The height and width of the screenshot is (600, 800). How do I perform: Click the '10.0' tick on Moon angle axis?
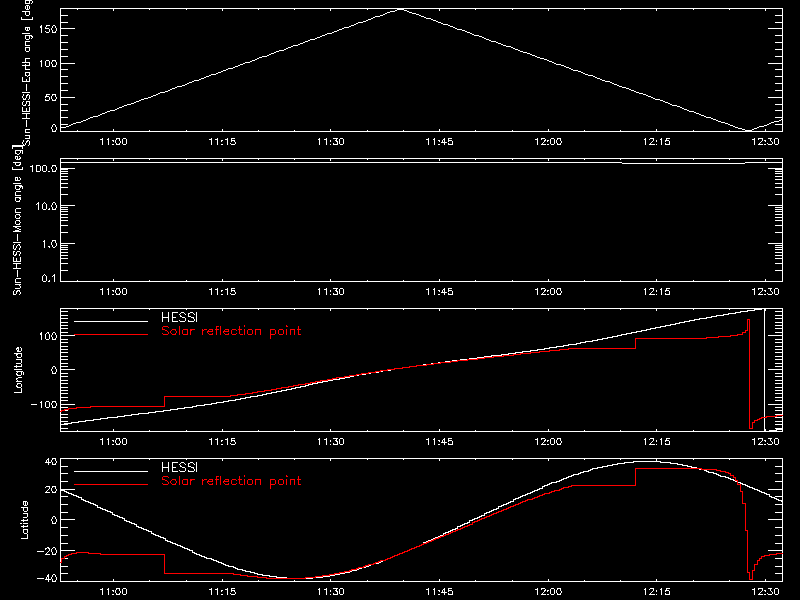click(x=46, y=206)
